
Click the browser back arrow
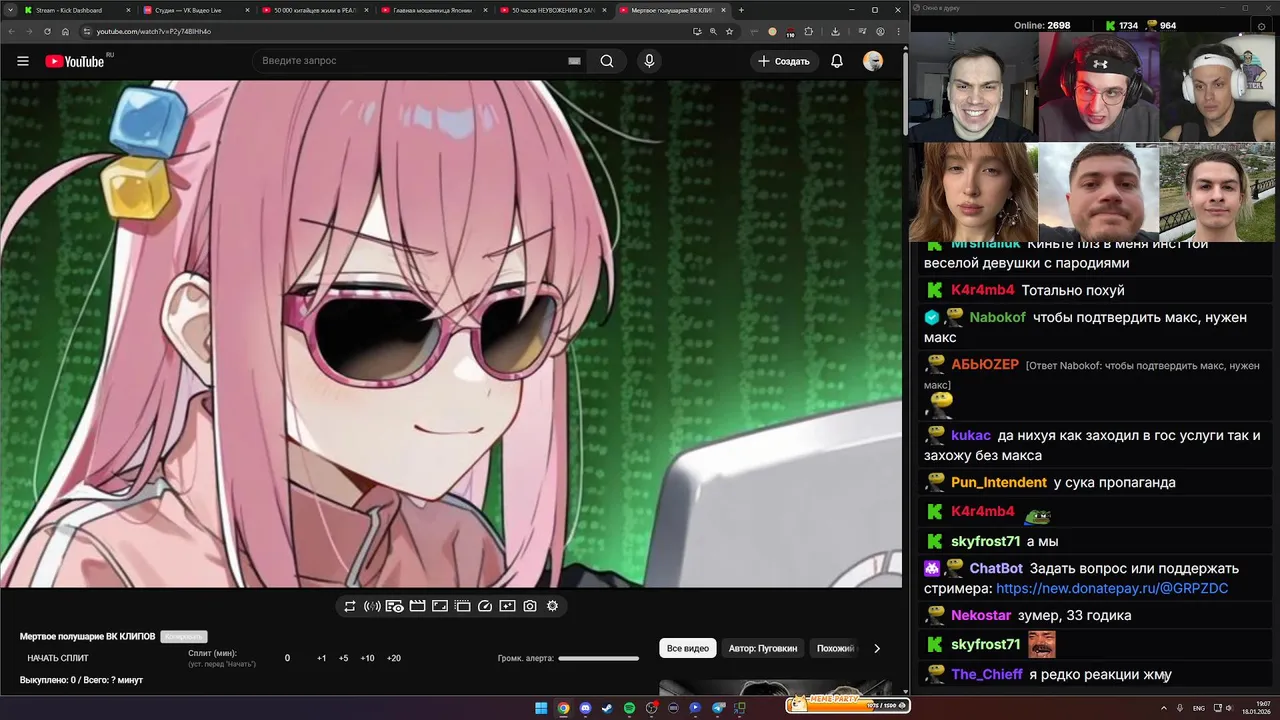(11, 31)
